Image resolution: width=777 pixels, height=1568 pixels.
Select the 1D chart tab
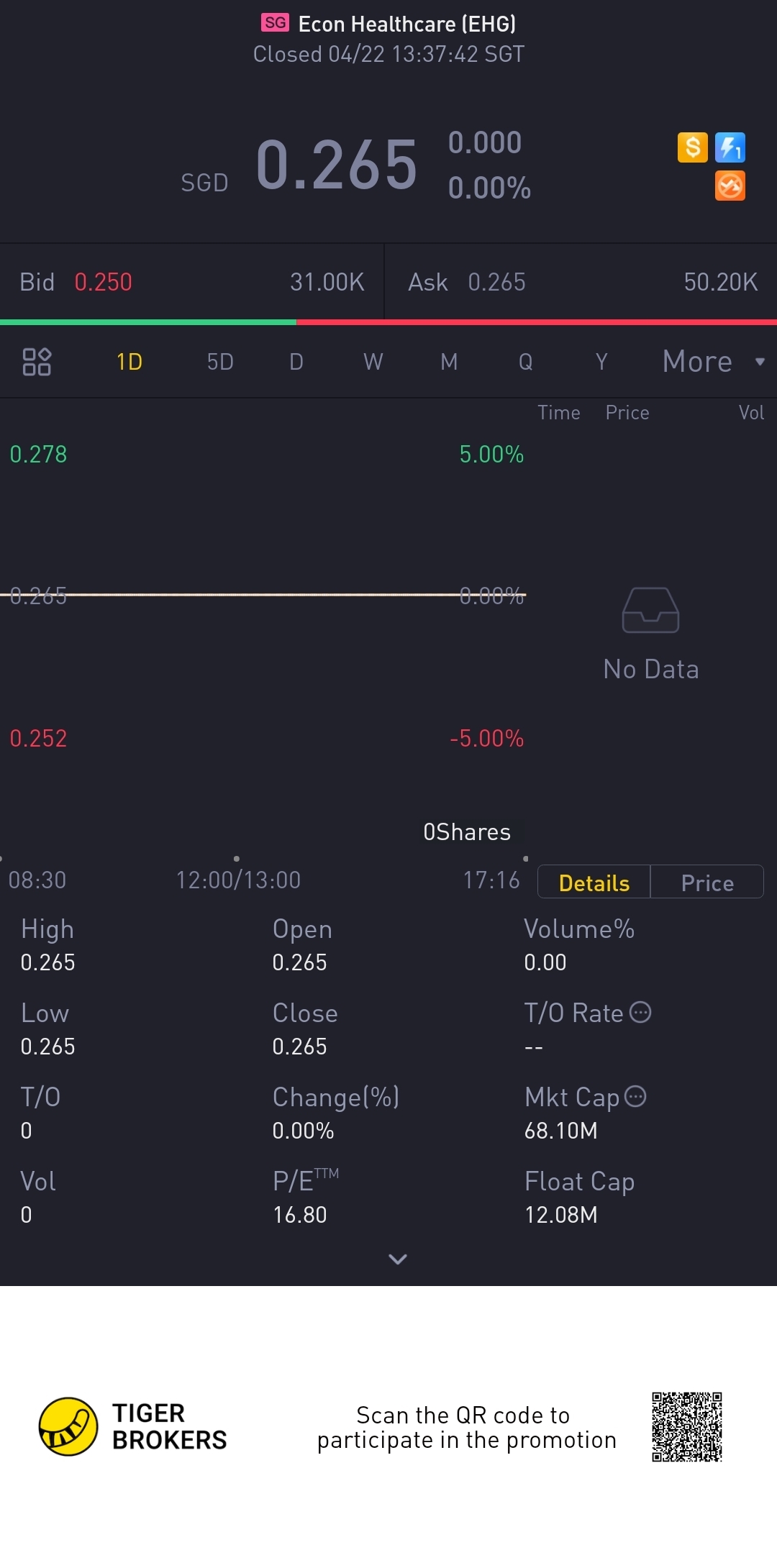click(x=129, y=362)
